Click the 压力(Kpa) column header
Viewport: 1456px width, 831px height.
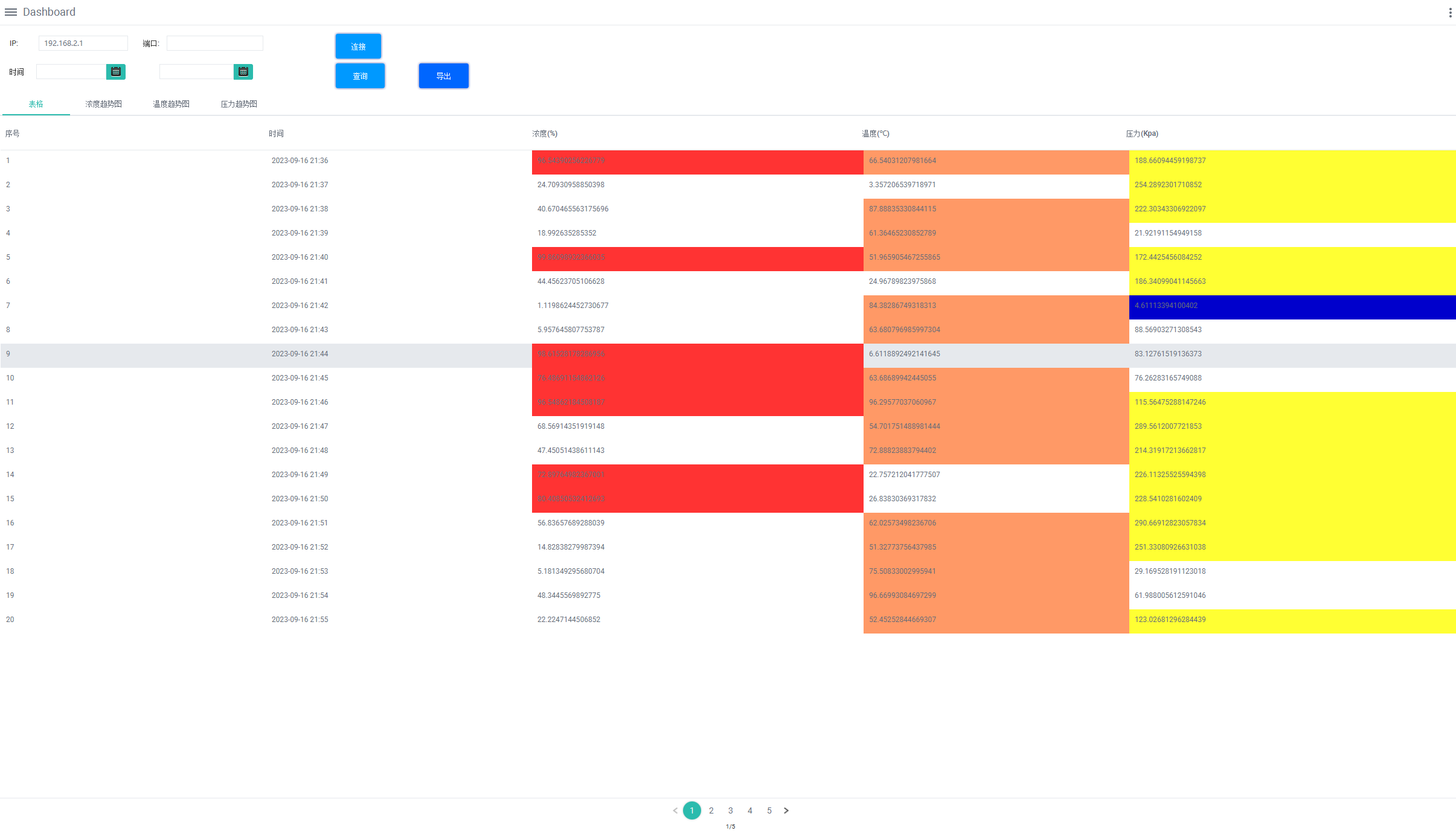[1142, 133]
